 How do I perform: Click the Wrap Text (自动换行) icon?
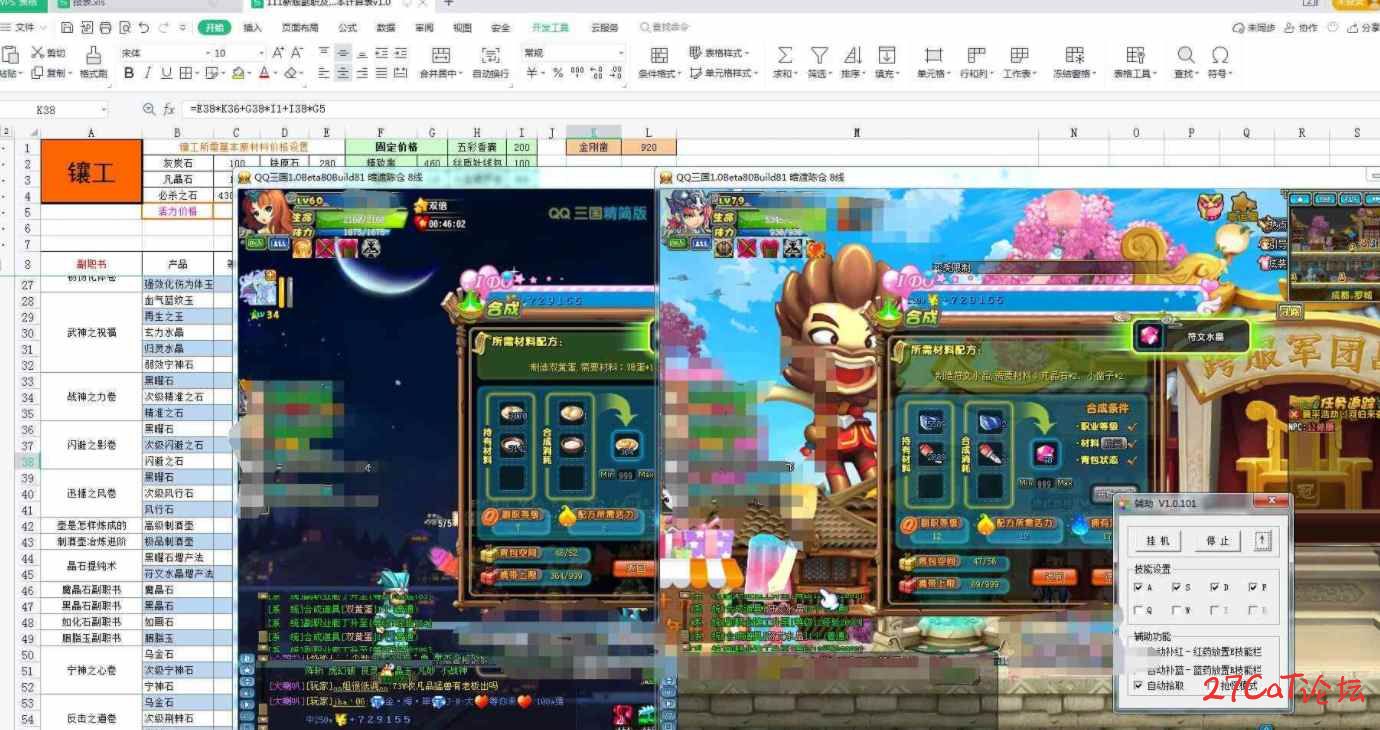click(x=490, y=55)
